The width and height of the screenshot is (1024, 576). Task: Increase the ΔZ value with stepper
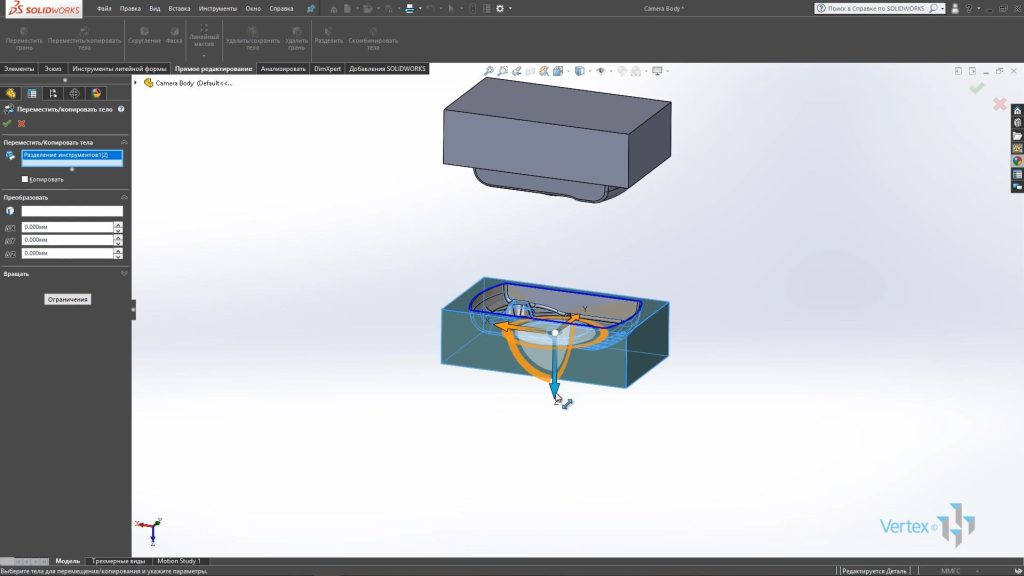[x=118, y=250]
